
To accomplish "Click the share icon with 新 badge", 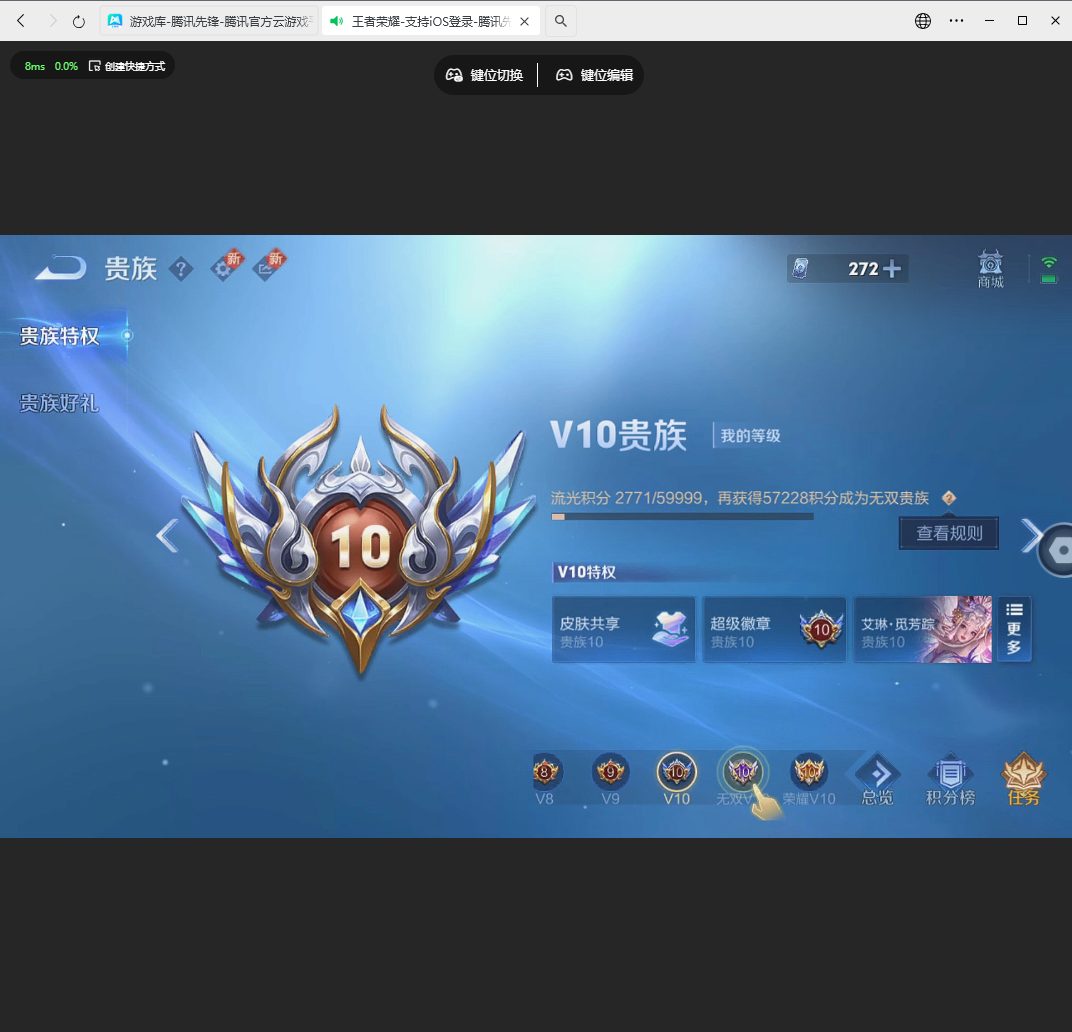I will pyautogui.click(x=267, y=268).
